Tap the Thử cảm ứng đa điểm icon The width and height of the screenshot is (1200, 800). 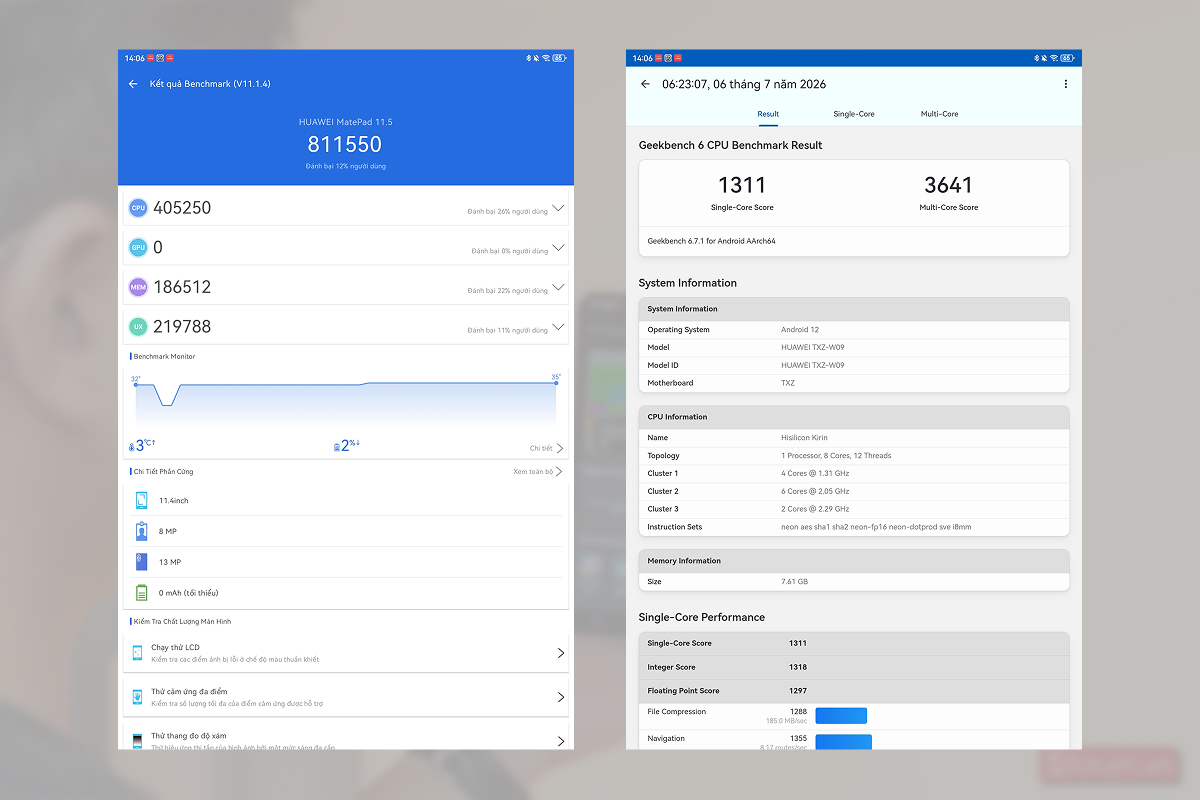click(x=137, y=697)
